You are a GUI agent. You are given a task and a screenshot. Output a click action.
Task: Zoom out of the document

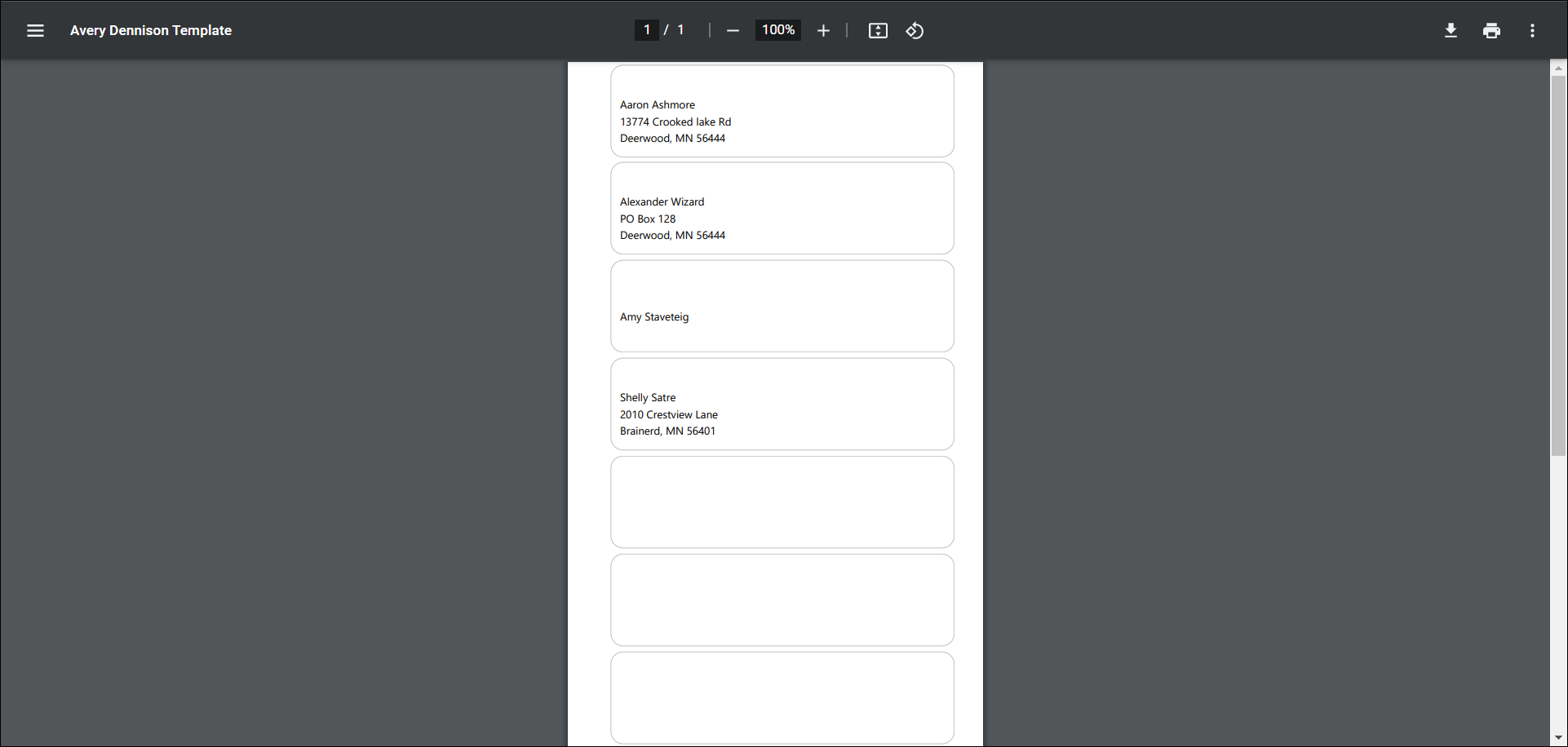point(733,30)
